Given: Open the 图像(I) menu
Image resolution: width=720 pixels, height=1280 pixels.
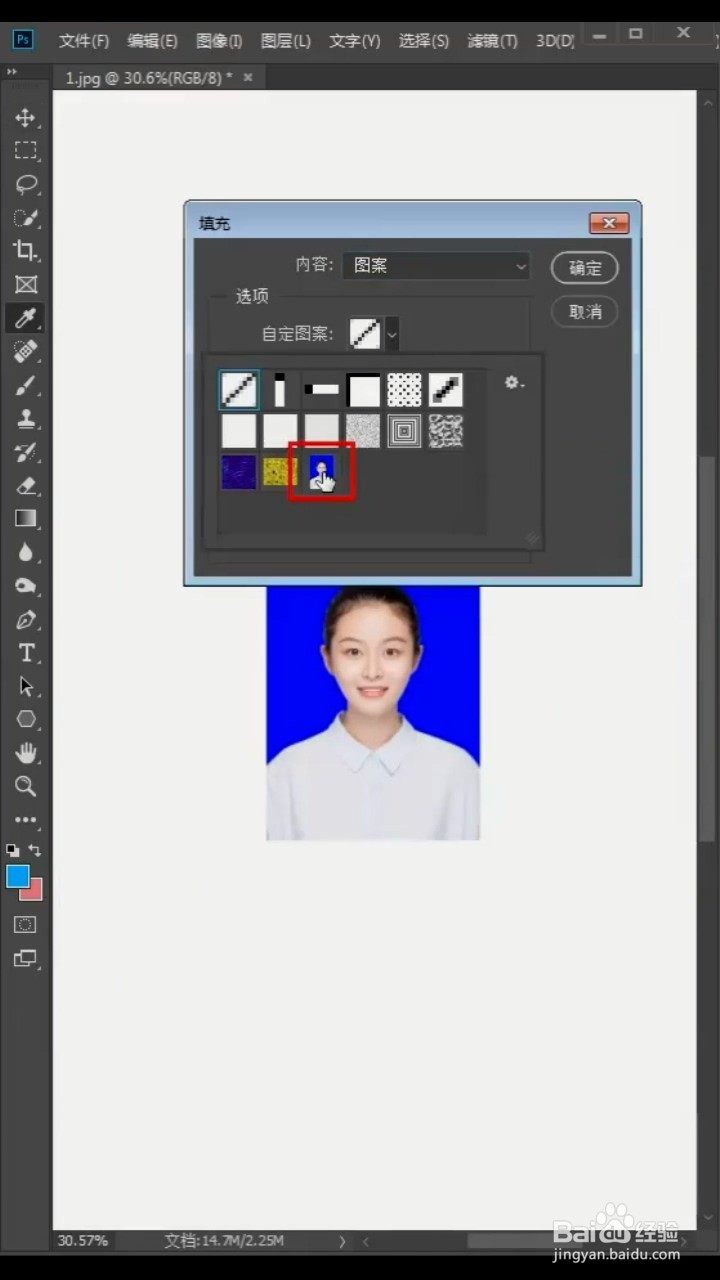Looking at the screenshot, I should coord(219,41).
